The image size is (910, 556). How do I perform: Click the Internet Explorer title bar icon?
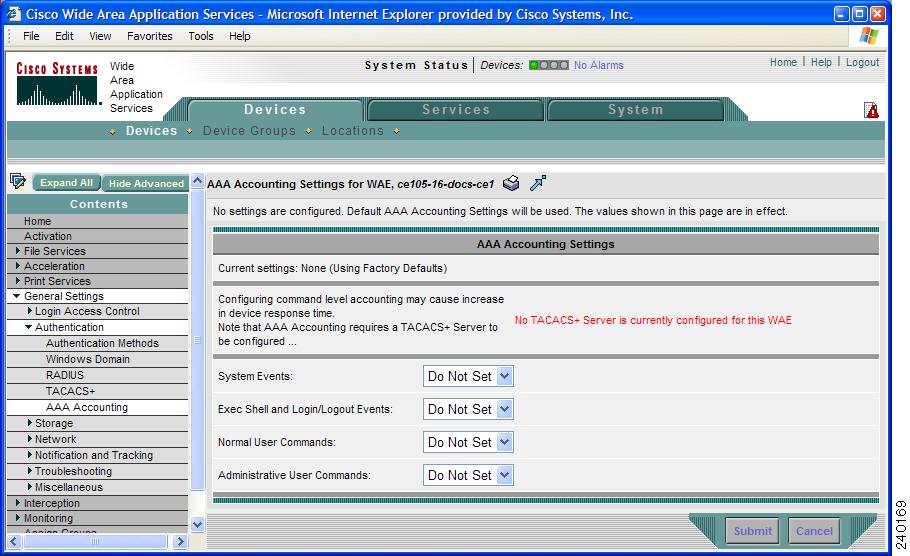tap(13, 13)
